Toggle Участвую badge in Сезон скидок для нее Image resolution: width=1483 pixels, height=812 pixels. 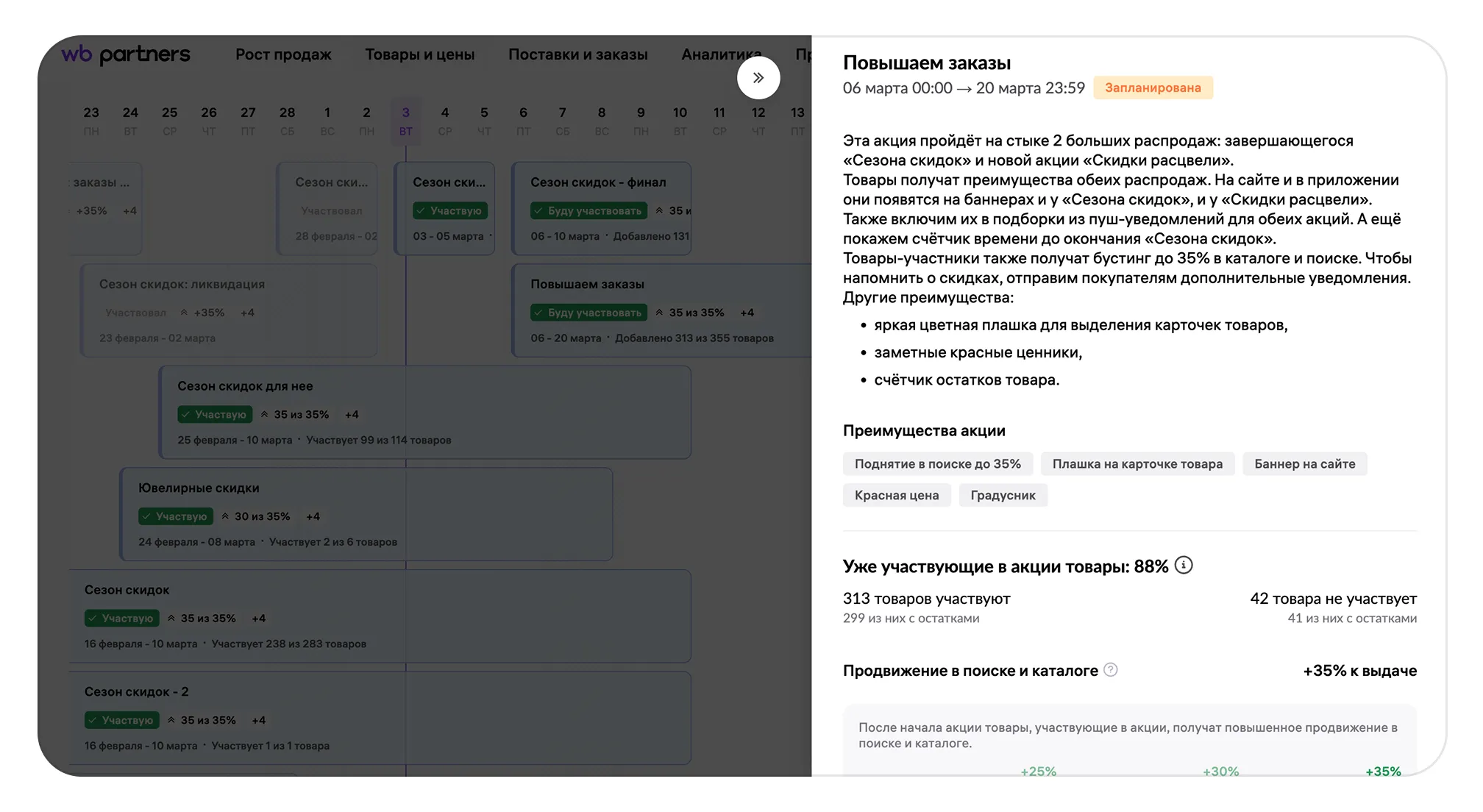[x=214, y=415]
